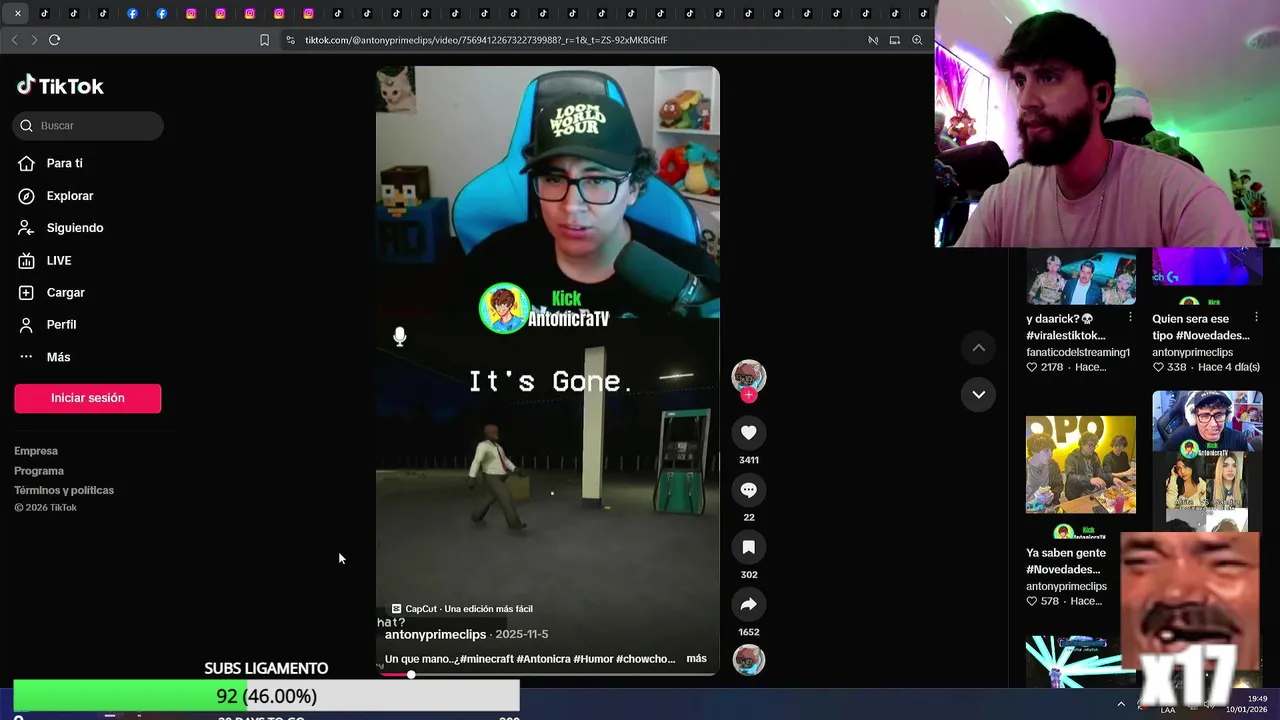Click the icon immediately left of the magnifier icon
The width and height of the screenshot is (1280, 720).
(895, 40)
